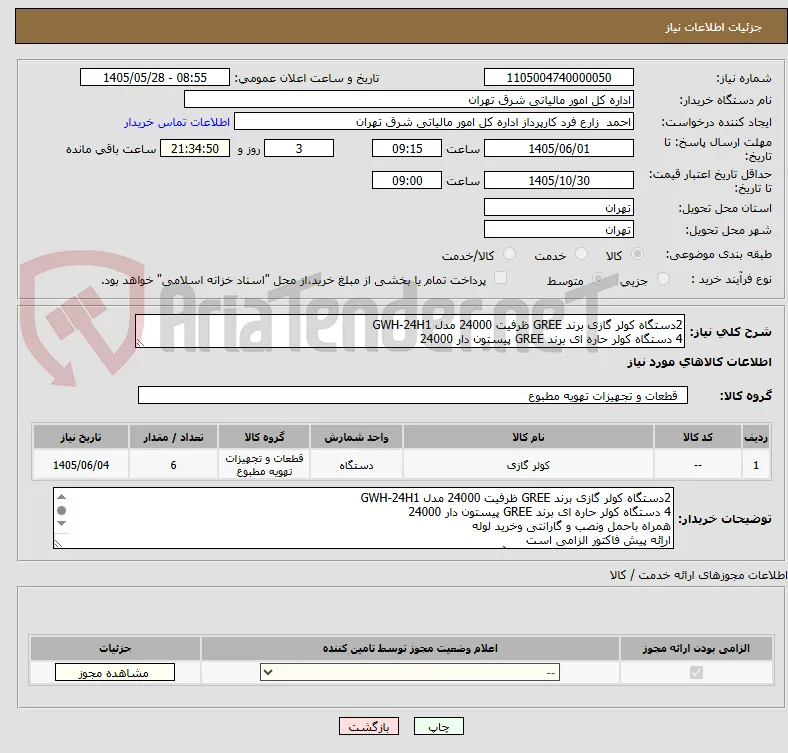Click the deadline time field 09:15
Viewport: 788px width, 753px height.
tap(407, 148)
